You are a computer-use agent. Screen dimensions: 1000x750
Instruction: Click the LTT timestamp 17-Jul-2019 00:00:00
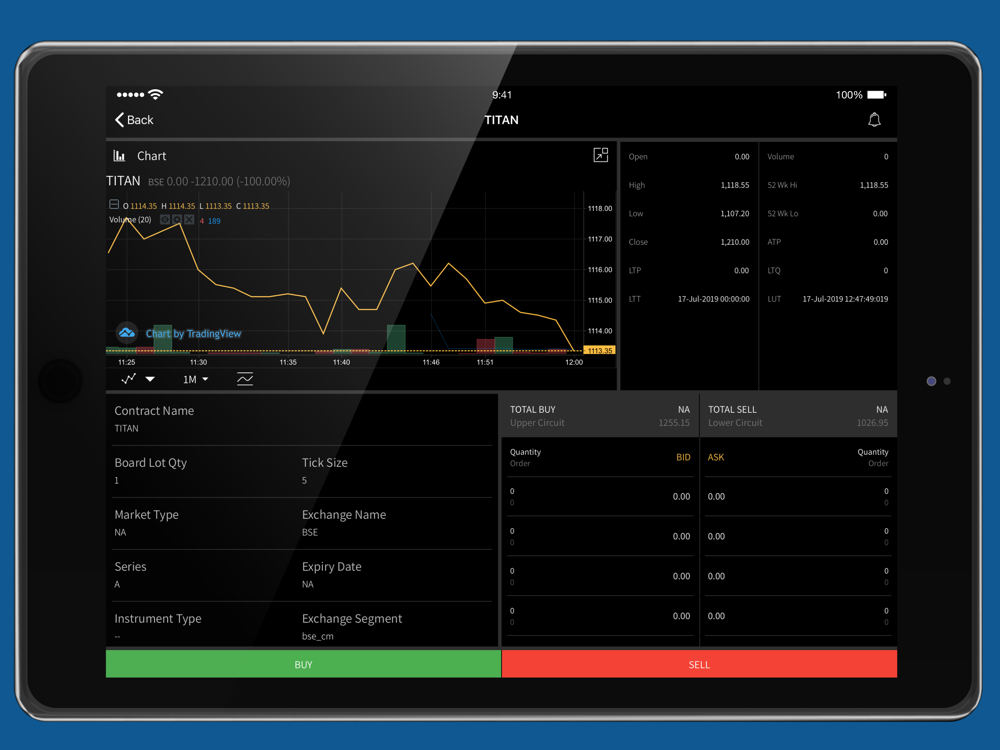[x=714, y=299]
